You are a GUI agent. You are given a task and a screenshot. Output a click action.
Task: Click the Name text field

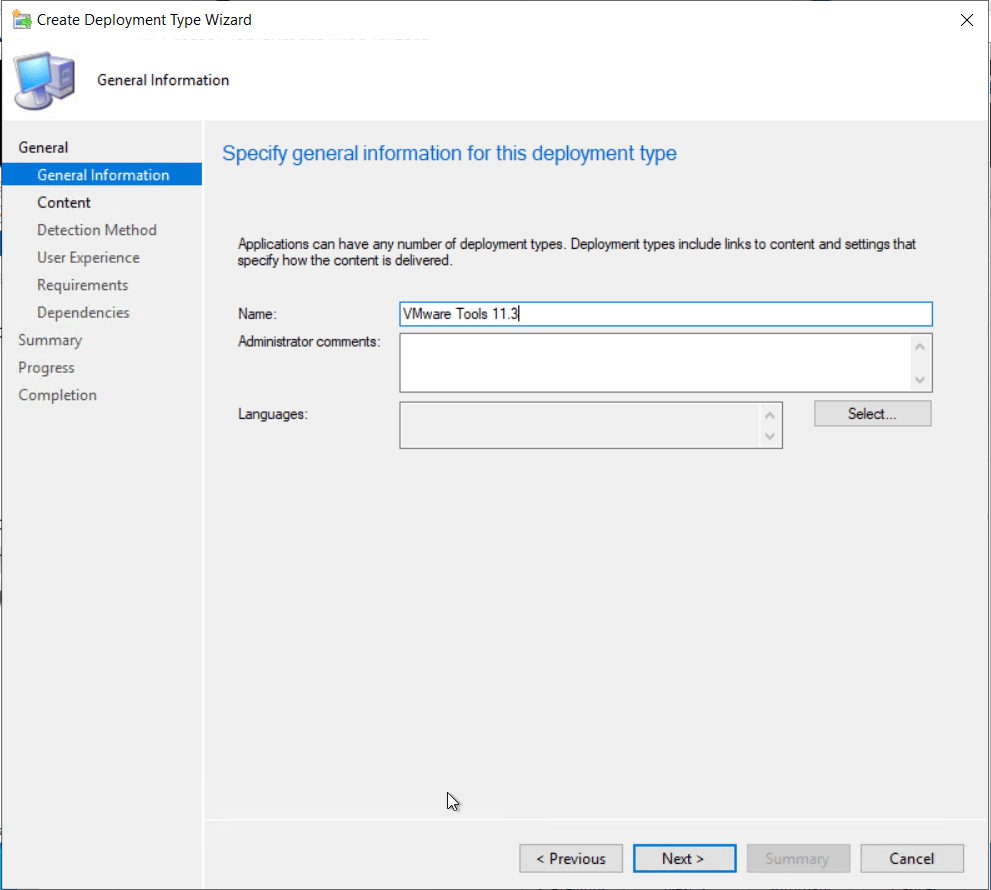click(x=665, y=314)
